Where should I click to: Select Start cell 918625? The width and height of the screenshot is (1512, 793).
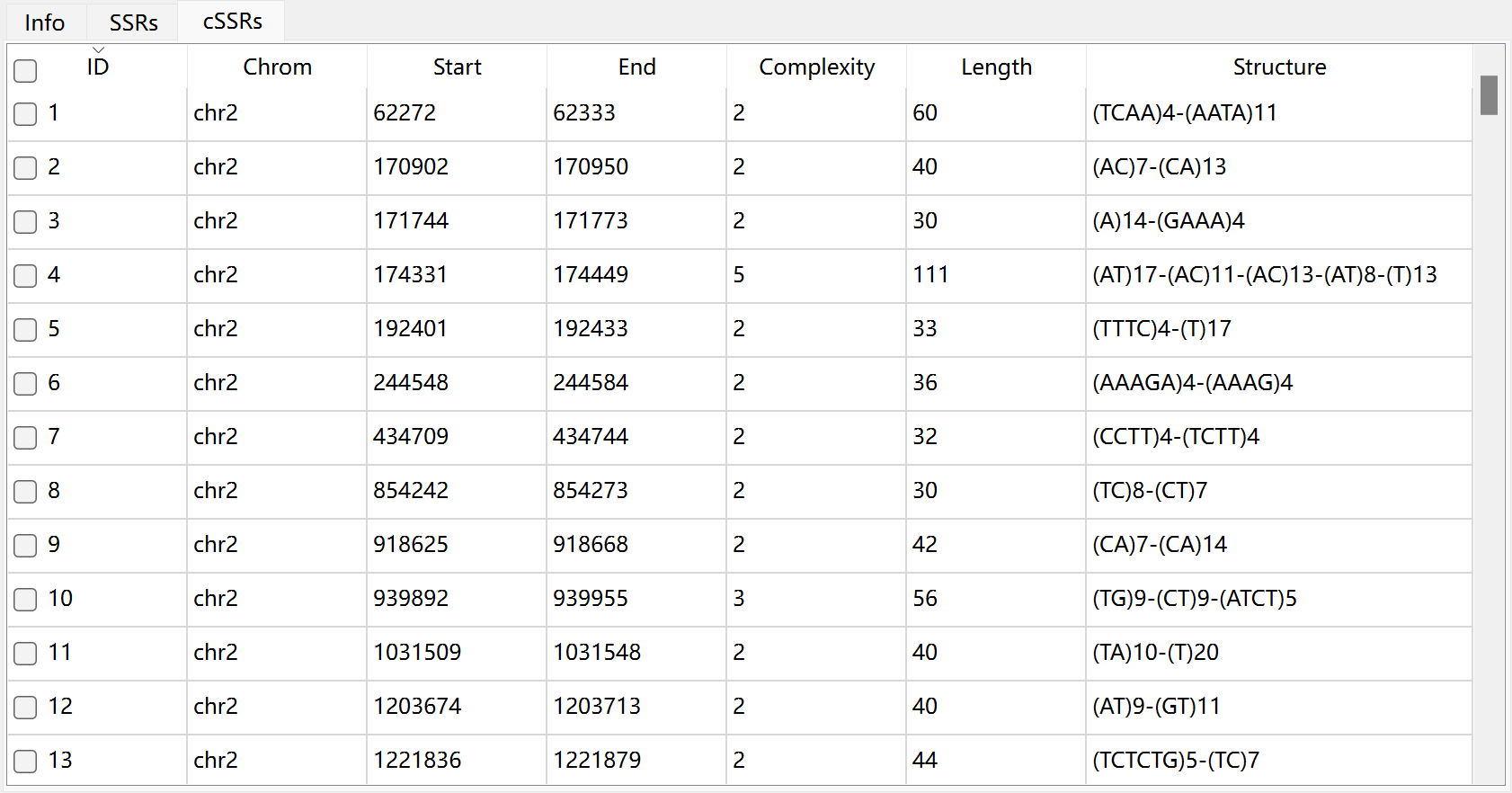[457, 545]
